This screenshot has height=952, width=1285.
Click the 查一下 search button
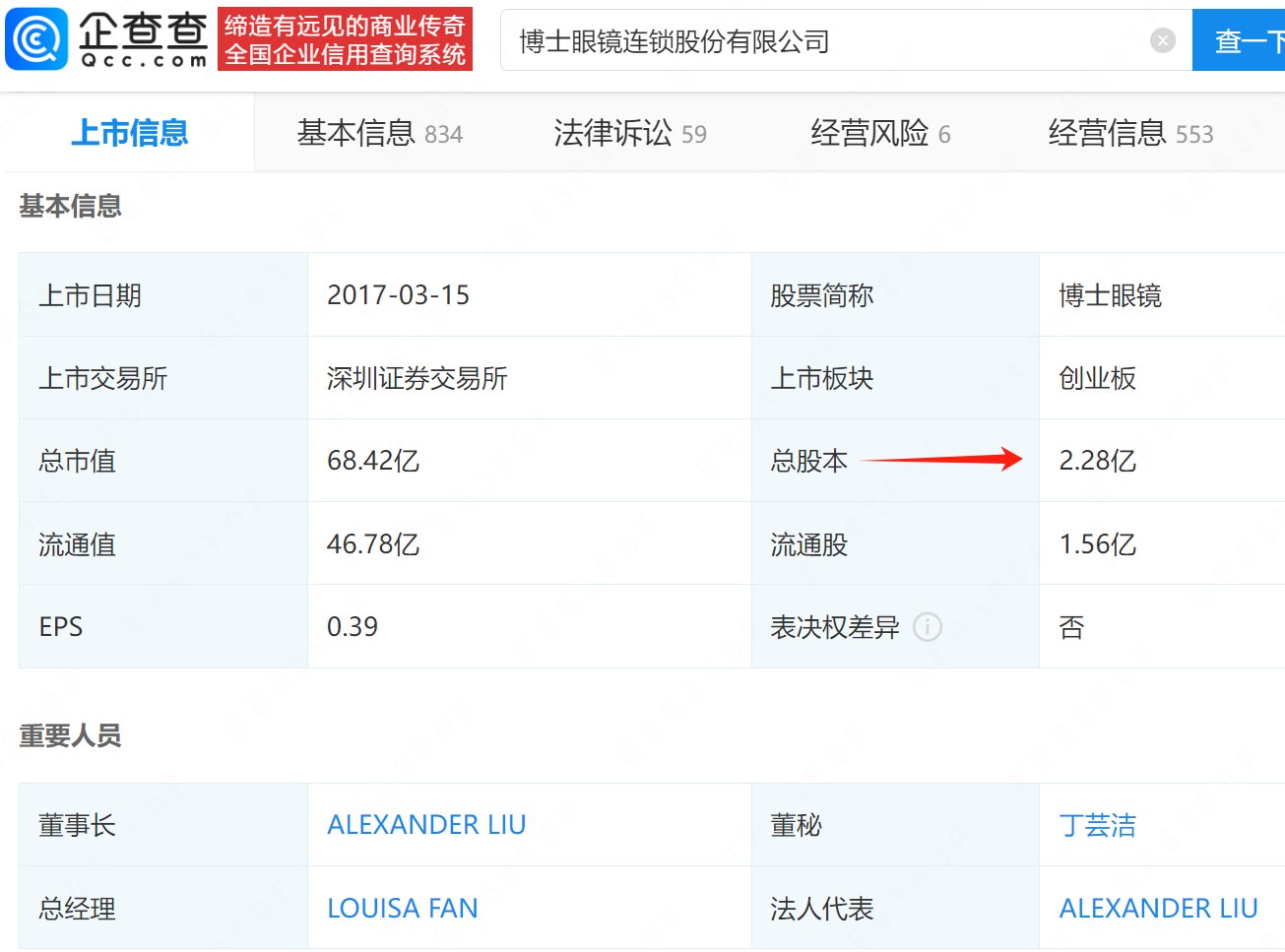(x=1239, y=40)
